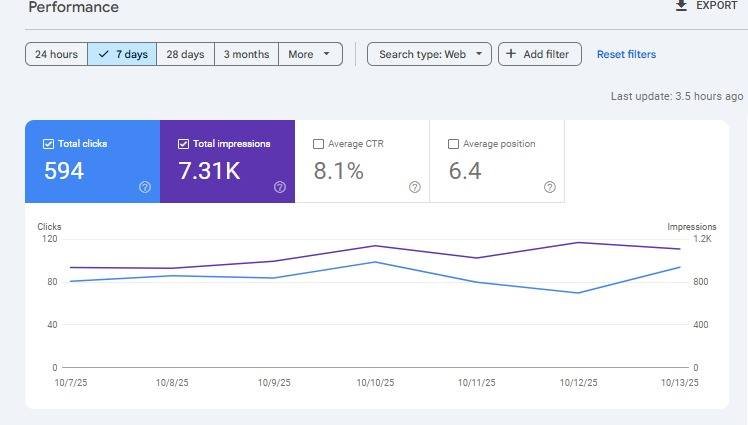Select the 28 days range tab
748x425 pixels.
pos(186,54)
